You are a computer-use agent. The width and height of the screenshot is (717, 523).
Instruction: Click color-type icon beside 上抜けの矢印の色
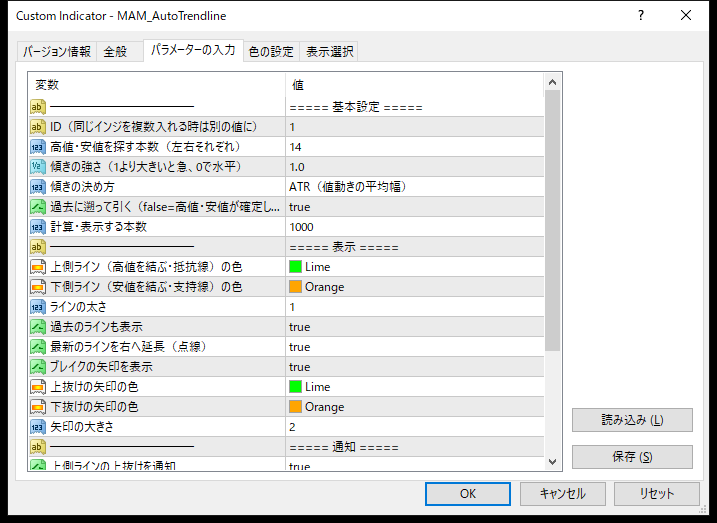tap(38, 387)
